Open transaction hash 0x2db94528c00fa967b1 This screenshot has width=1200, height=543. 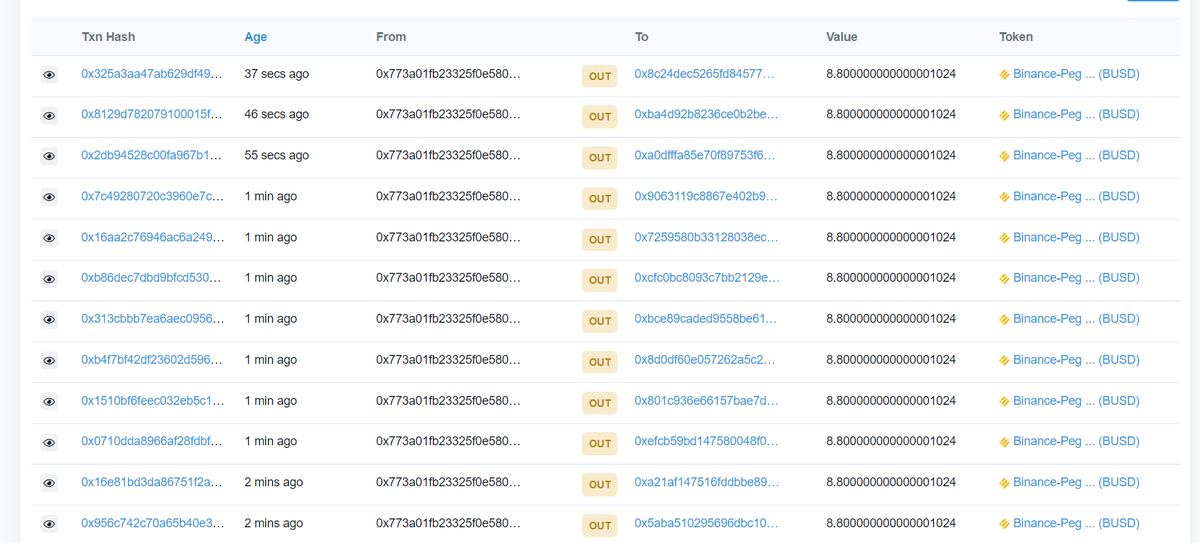[152, 155]
